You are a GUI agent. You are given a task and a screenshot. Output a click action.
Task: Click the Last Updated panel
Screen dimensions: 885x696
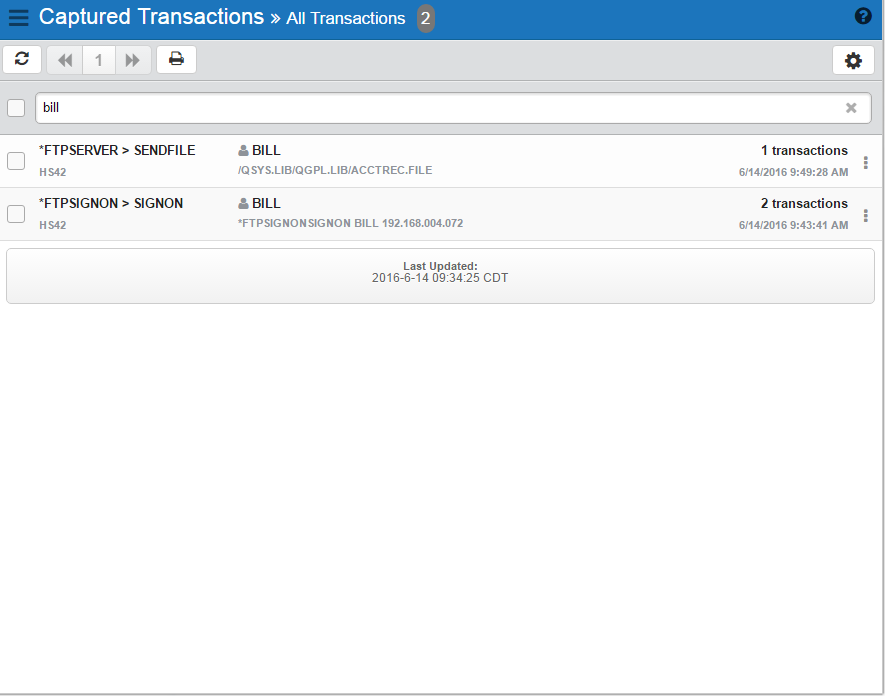[440, 276]
